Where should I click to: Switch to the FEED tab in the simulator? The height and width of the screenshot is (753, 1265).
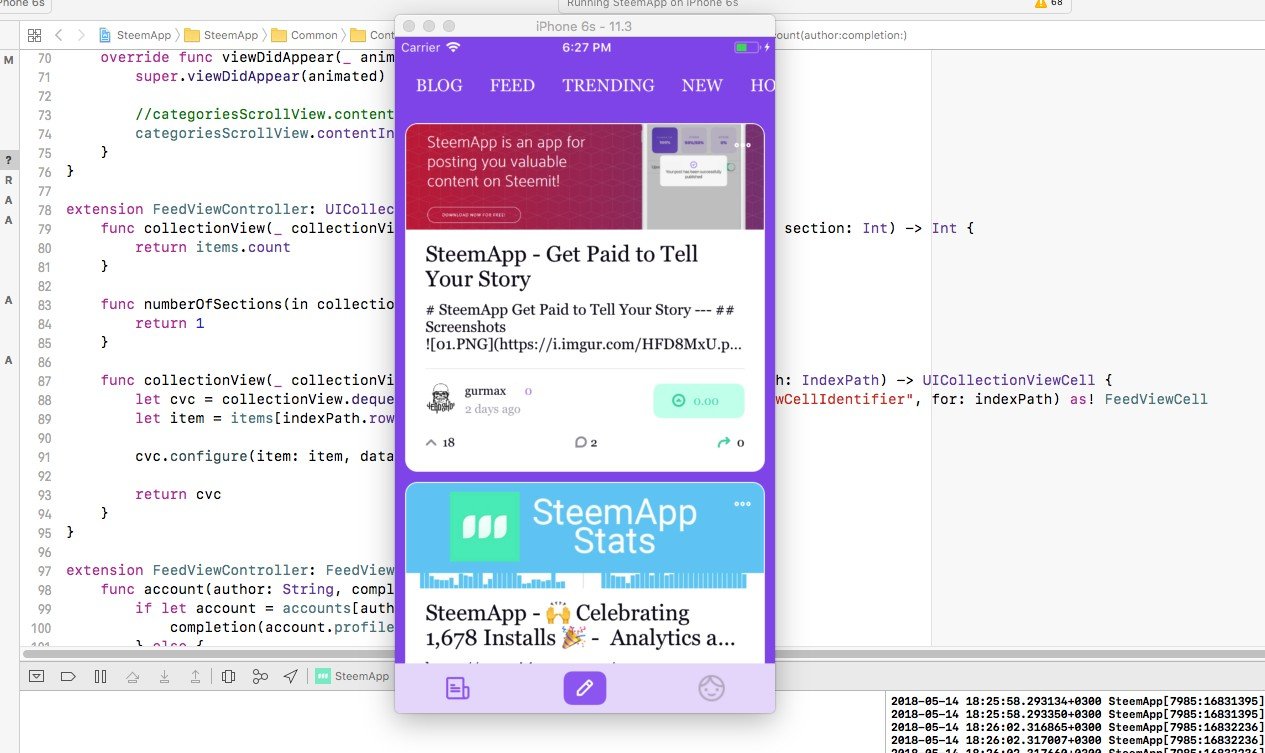[512, 86]
